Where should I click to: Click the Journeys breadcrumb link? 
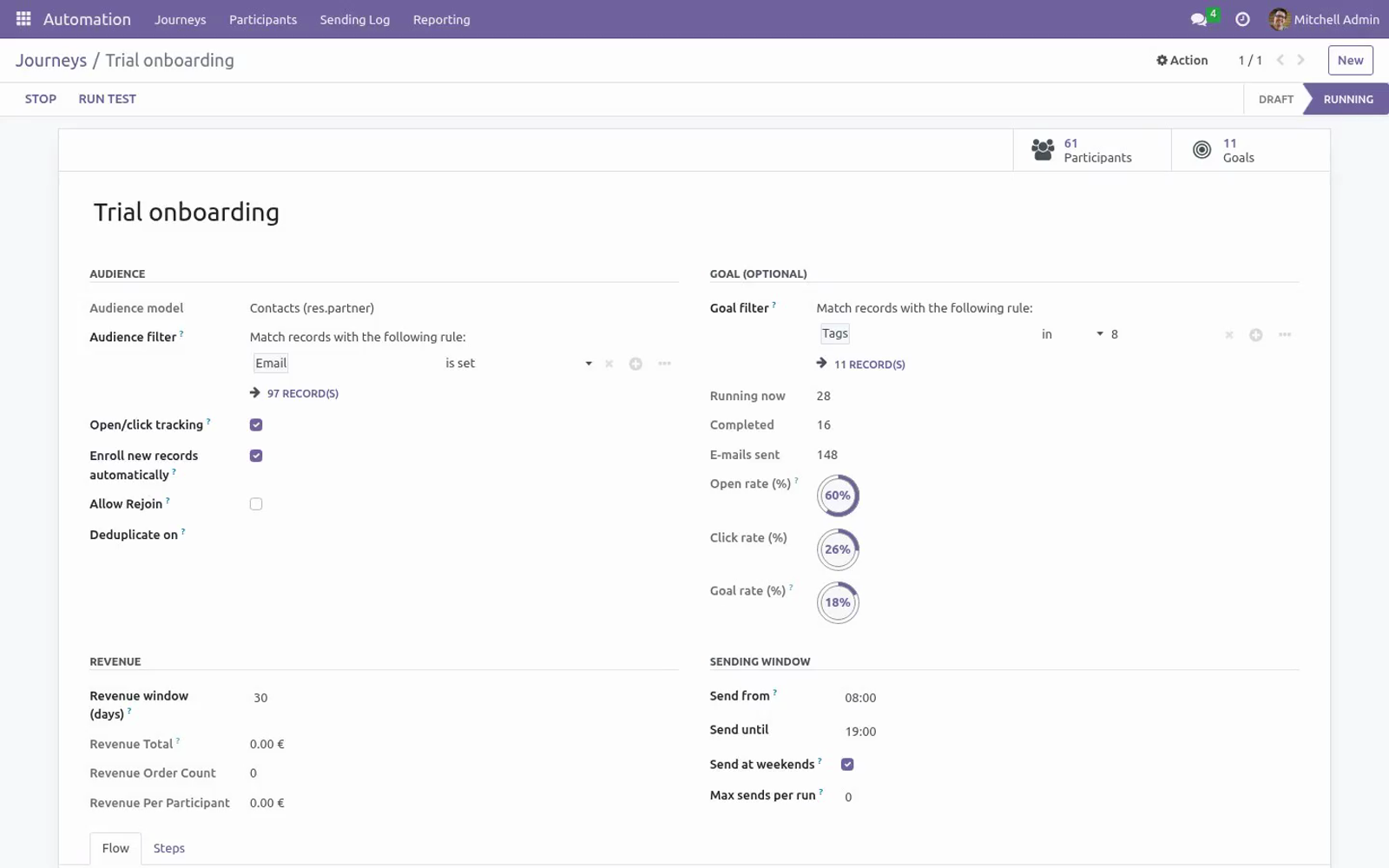[51, 60]
